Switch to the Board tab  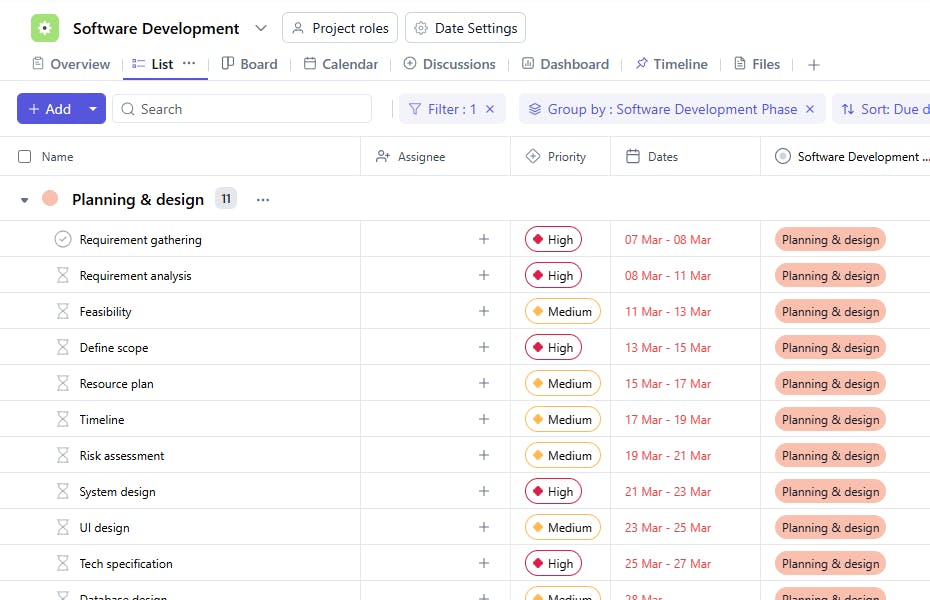(249, 64)
